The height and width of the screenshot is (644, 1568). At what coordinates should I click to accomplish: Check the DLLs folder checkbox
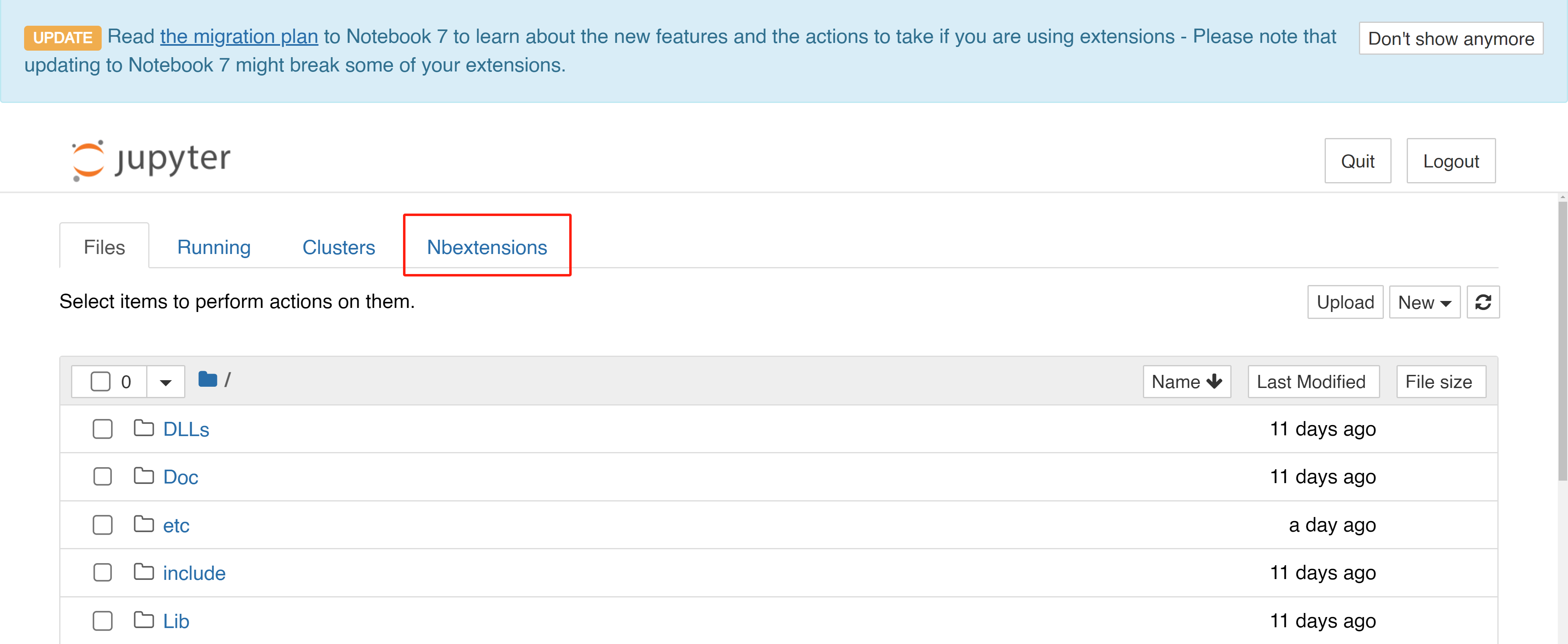pos(102,429)
